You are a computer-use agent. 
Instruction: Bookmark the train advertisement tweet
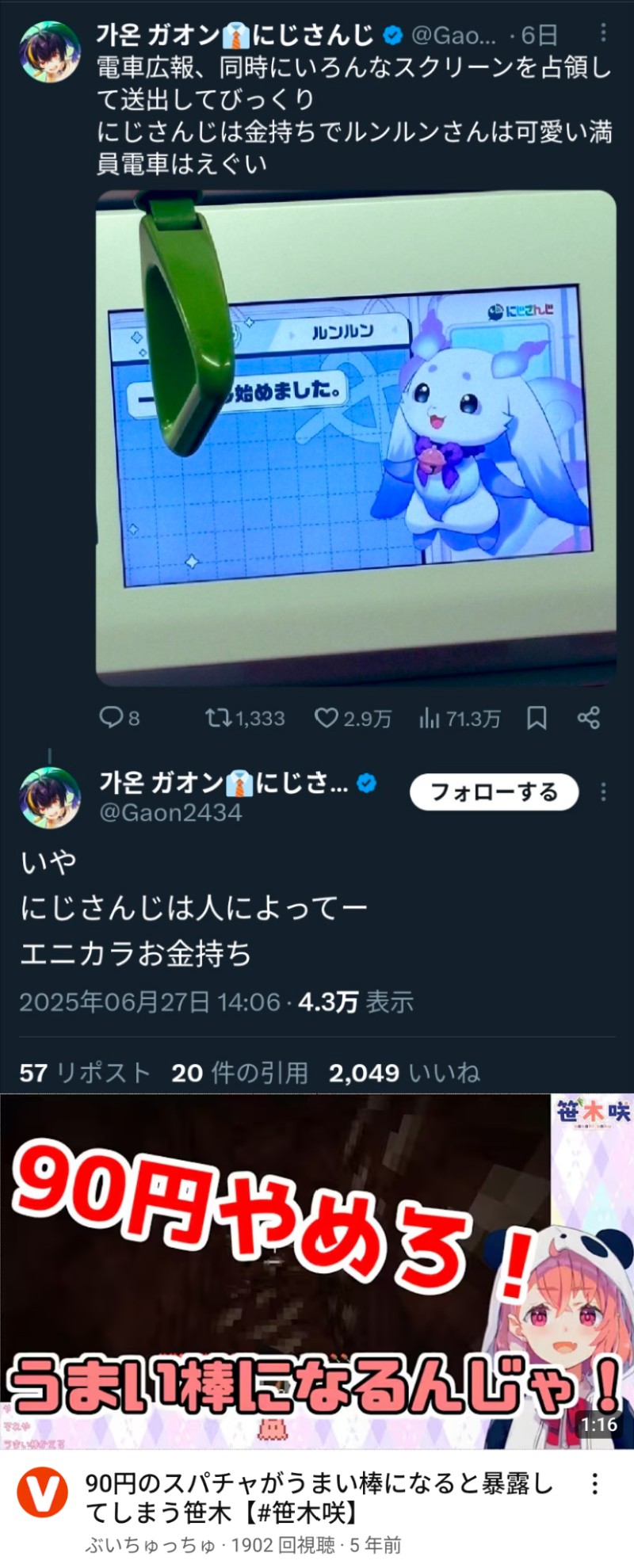pos(537,718)
